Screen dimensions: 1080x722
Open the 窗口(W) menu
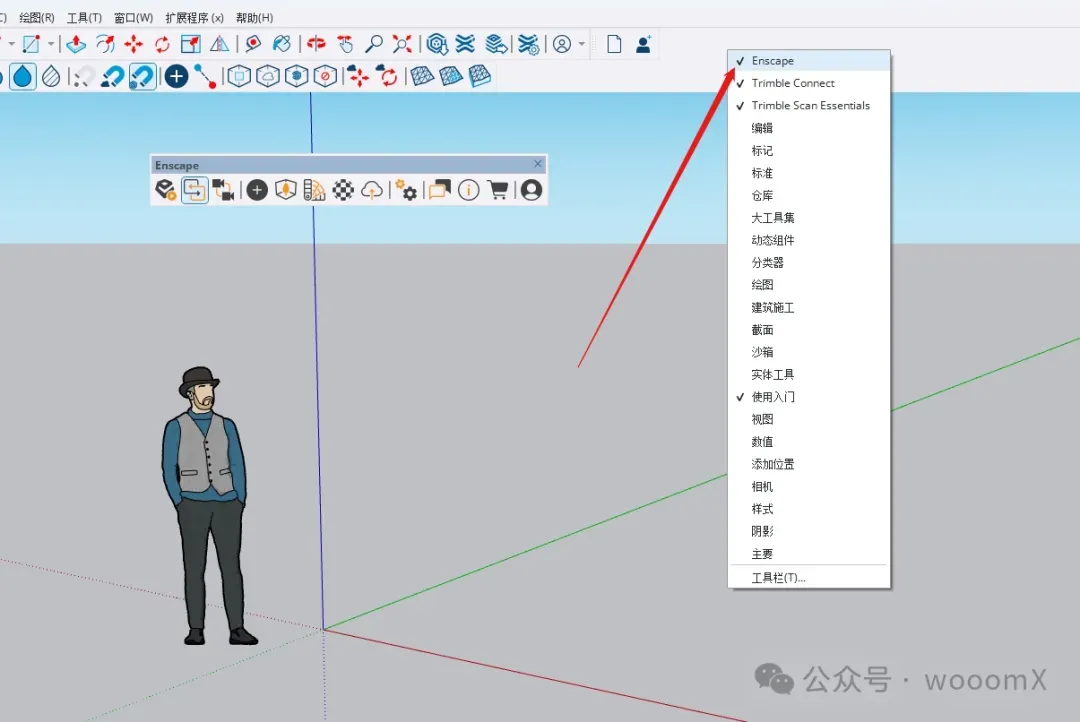click(134, 17)
